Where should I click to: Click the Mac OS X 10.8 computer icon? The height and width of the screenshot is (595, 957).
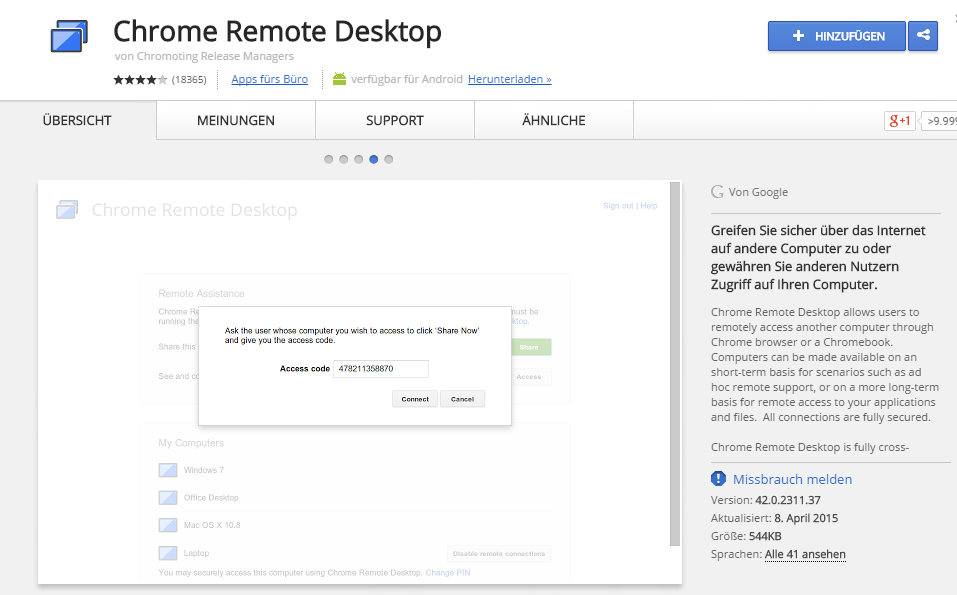(x=168, y=525)
